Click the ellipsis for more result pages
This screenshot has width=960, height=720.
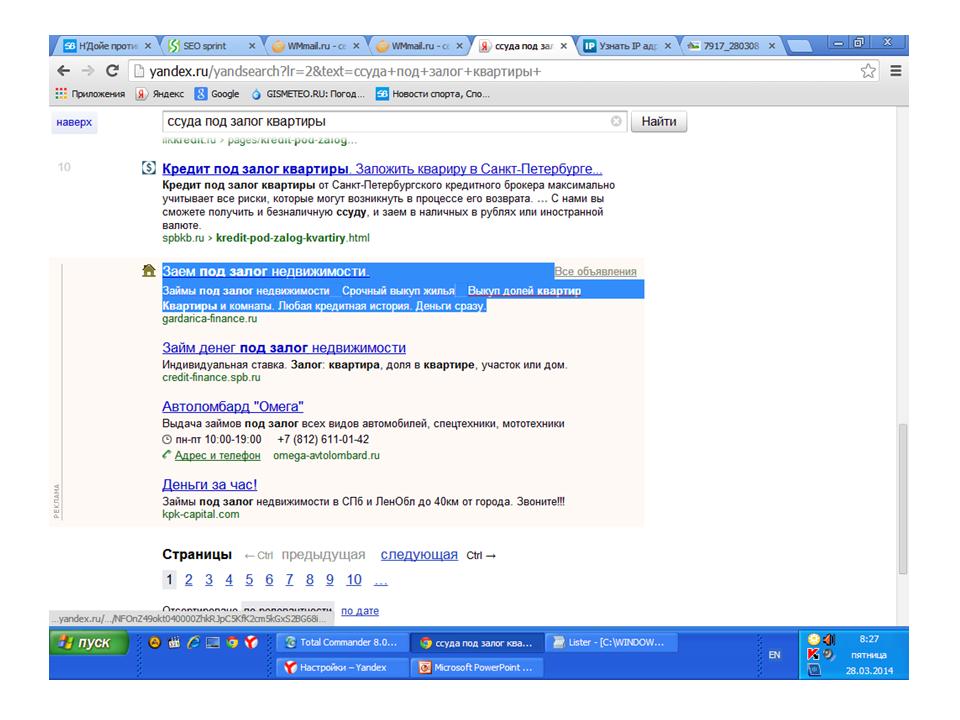381,580
